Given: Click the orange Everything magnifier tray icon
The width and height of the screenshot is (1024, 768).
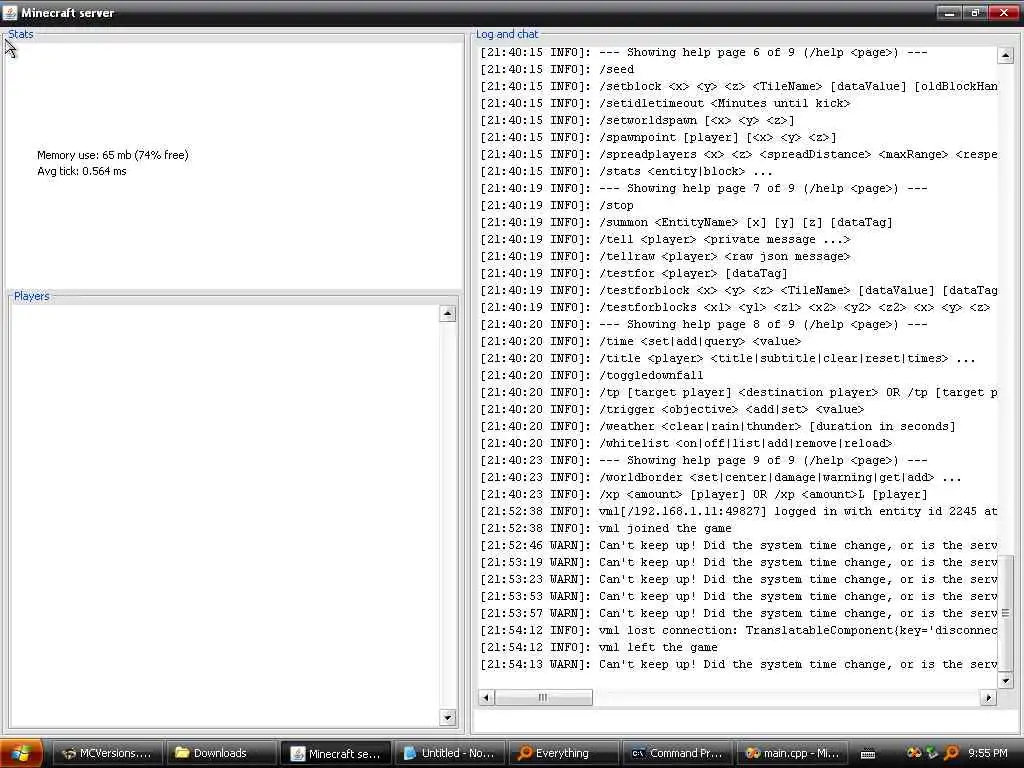Looking at the screenshot, I should [951, 753].
